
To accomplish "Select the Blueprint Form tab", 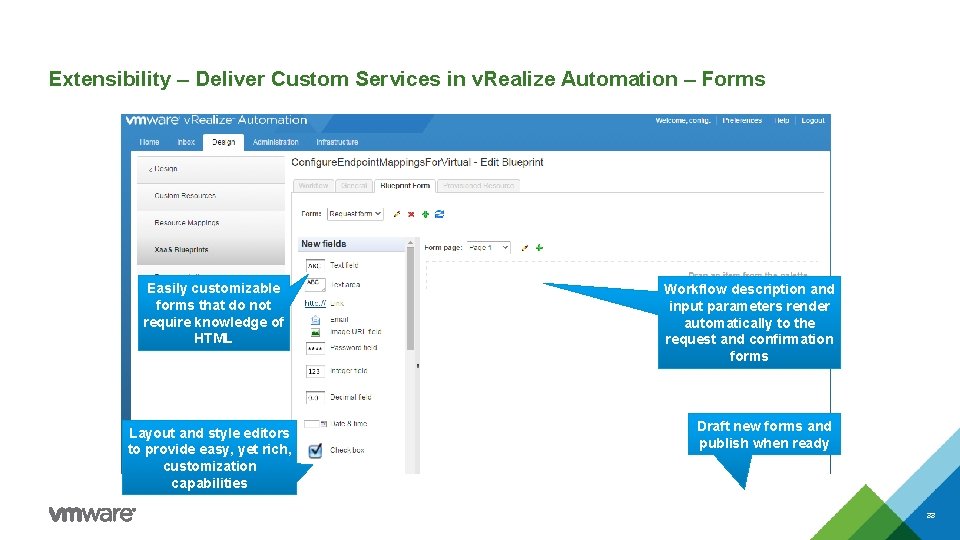I will (405, 186).
